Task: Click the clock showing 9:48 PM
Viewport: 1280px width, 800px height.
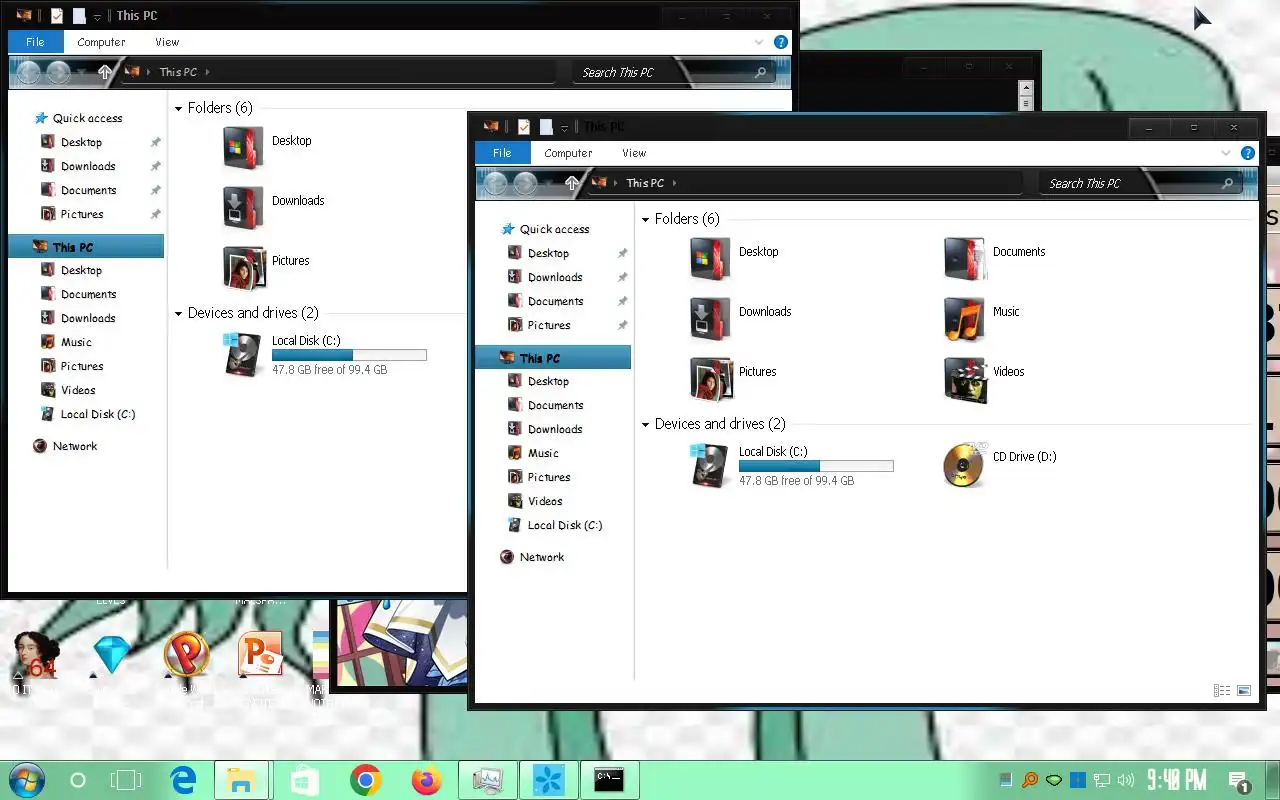Action: 1176,780
